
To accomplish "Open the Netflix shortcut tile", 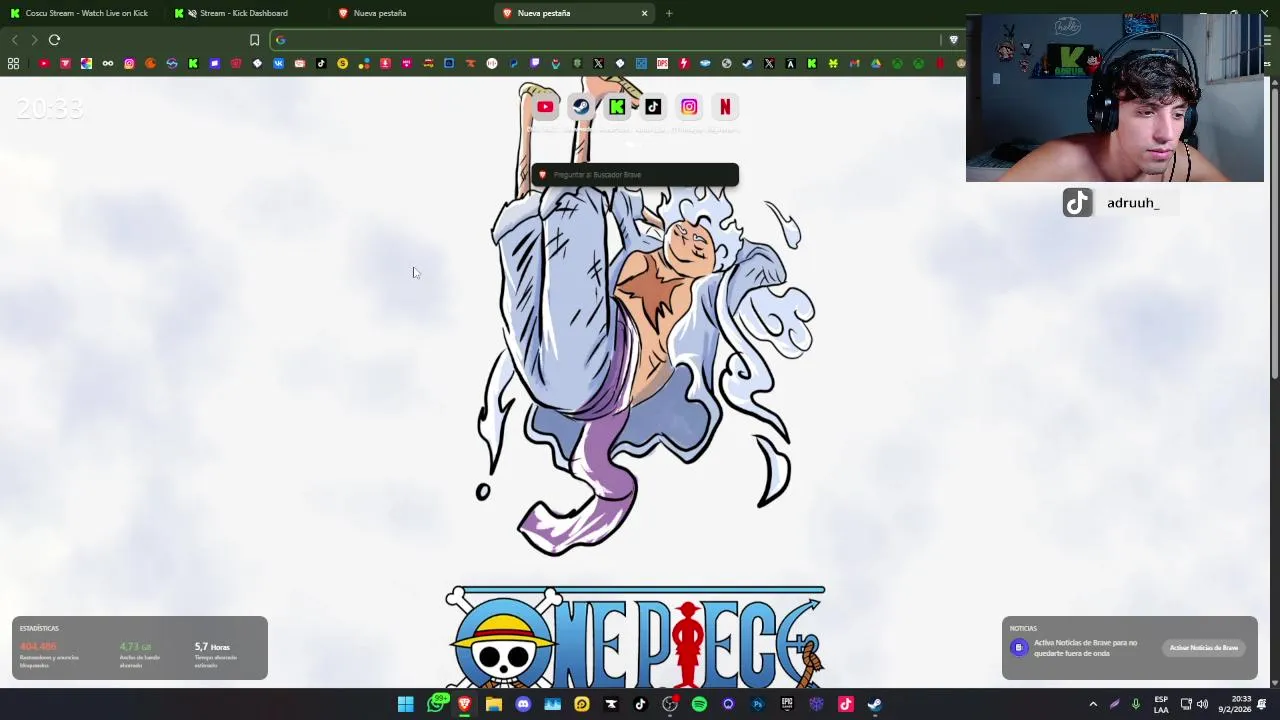I will (x=725, y=107).
